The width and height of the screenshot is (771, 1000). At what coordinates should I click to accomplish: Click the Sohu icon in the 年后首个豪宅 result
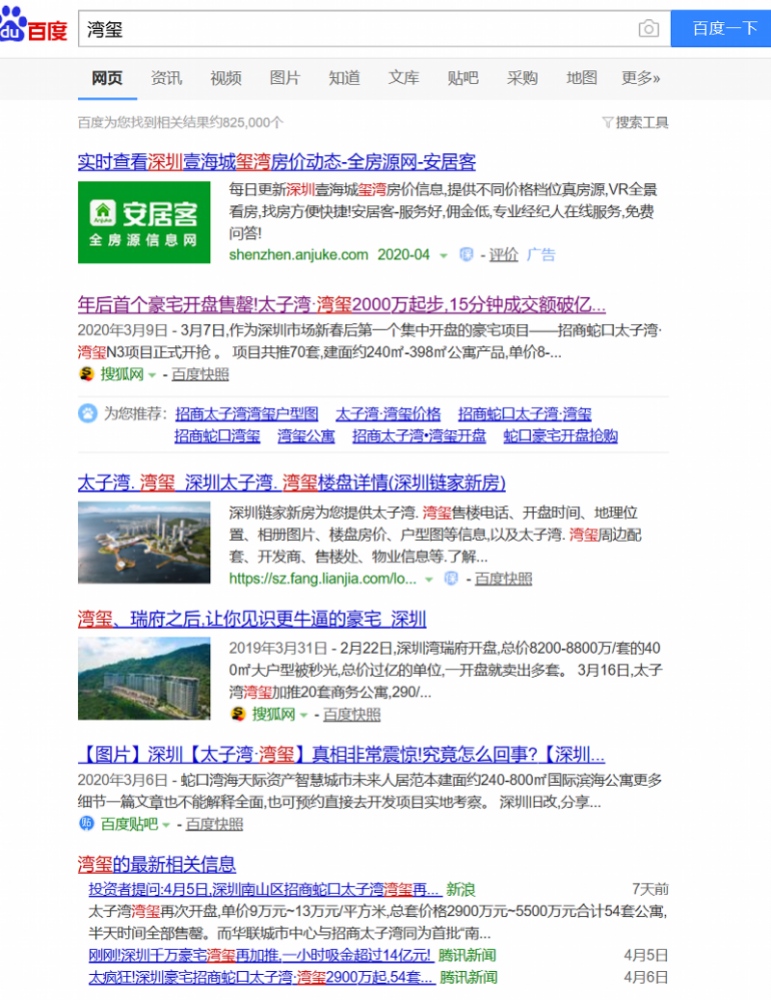point(87,374)
